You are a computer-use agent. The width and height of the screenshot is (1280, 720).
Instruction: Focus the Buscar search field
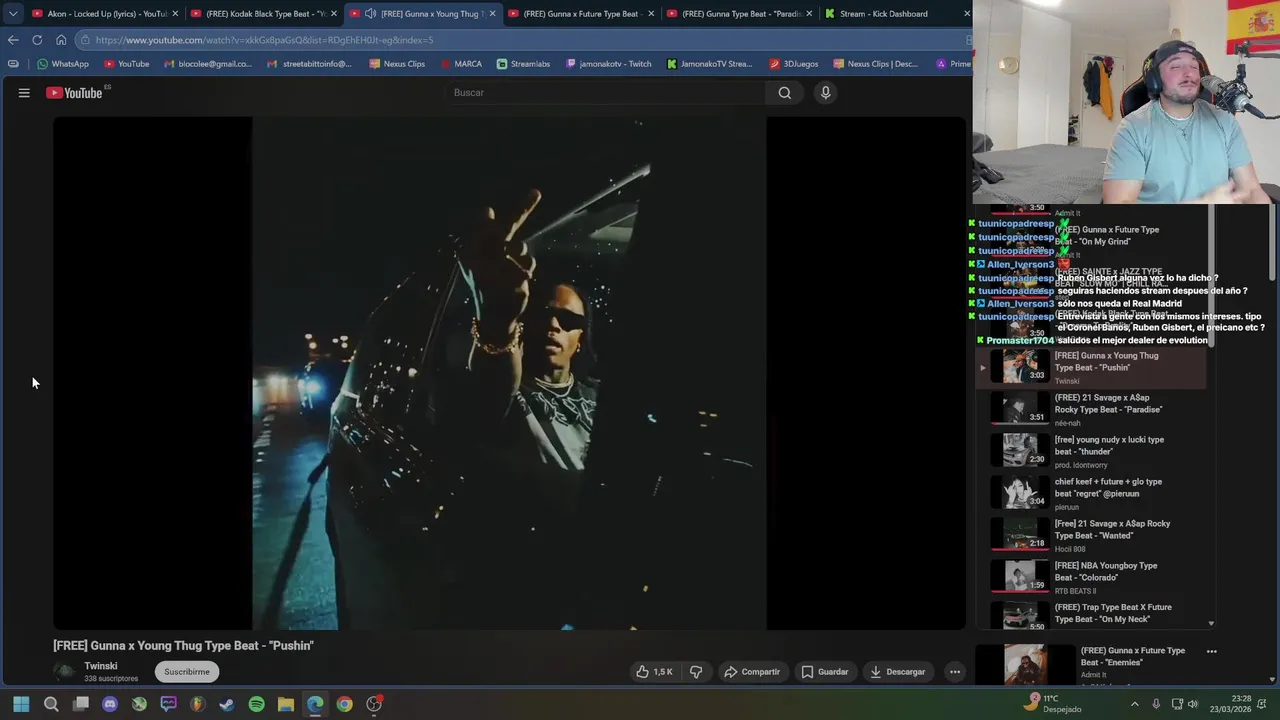[x=605, y=93]
